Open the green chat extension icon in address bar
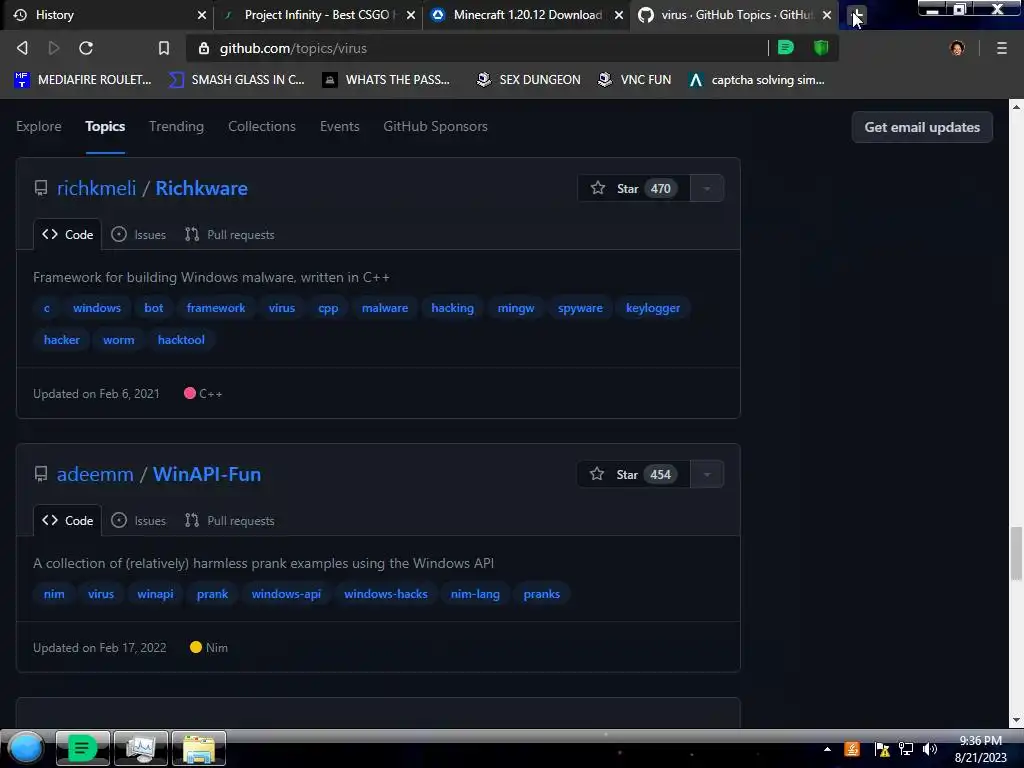This screenshot has height=768, width=1024. click(x=786, y=48)
